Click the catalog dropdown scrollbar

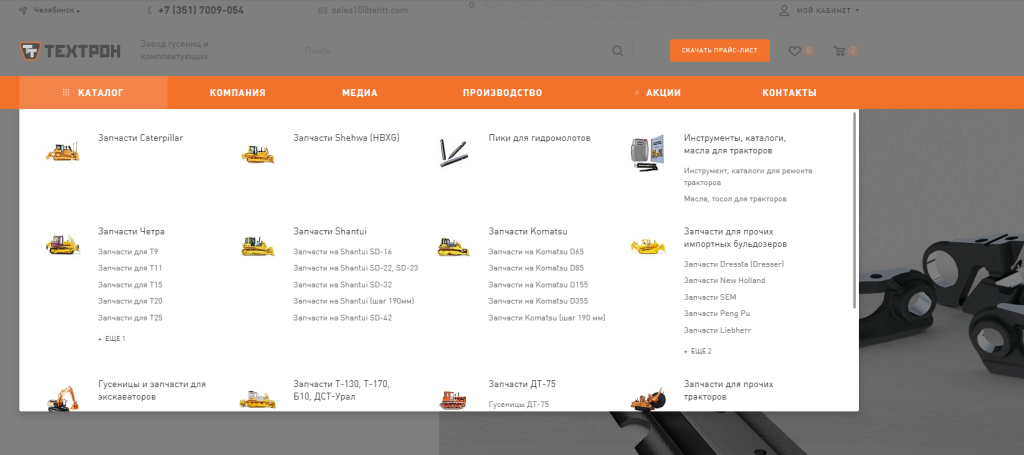point(854,210)
